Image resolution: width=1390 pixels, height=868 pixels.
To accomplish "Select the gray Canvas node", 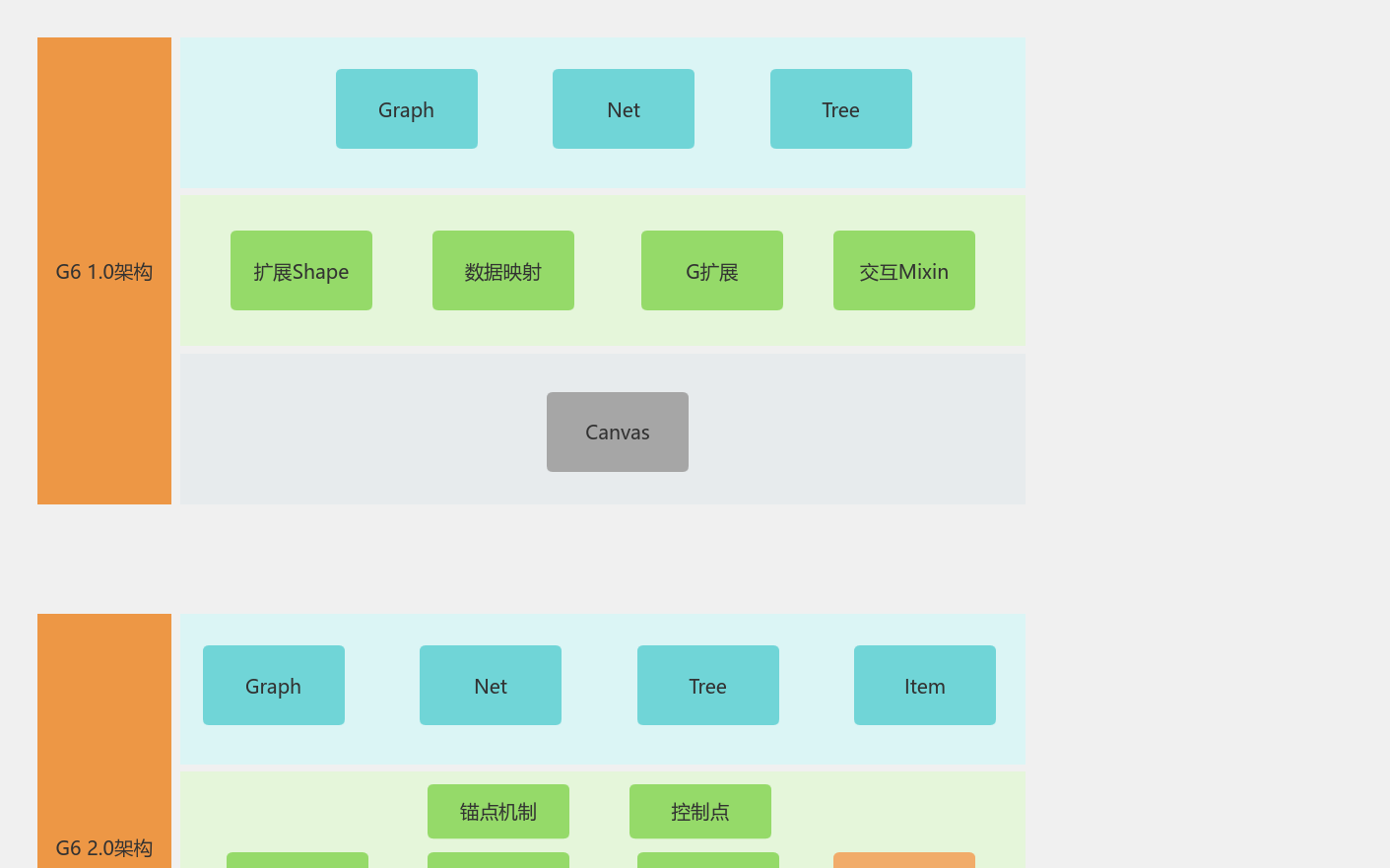I will 618,432.
